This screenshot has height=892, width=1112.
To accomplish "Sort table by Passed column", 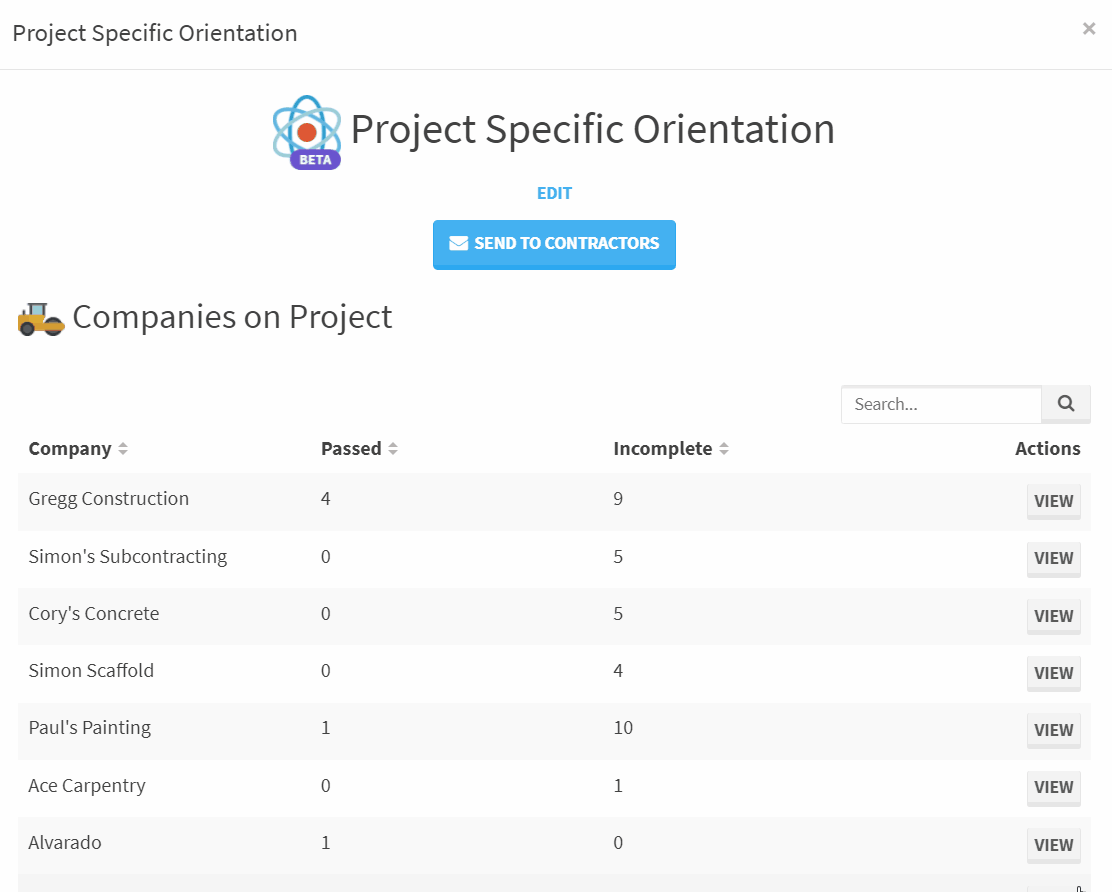I will pyautogui.click(x=359, y=449).
